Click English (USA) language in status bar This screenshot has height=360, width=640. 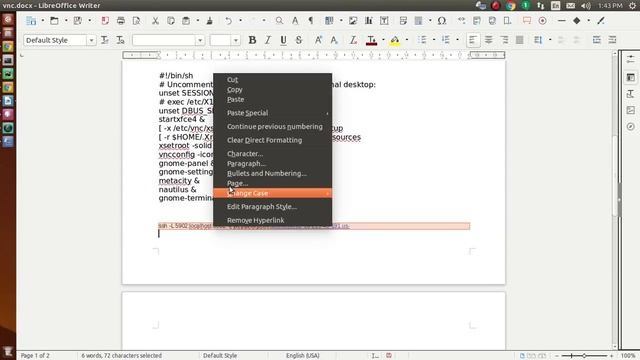click(x=303, y=356)
